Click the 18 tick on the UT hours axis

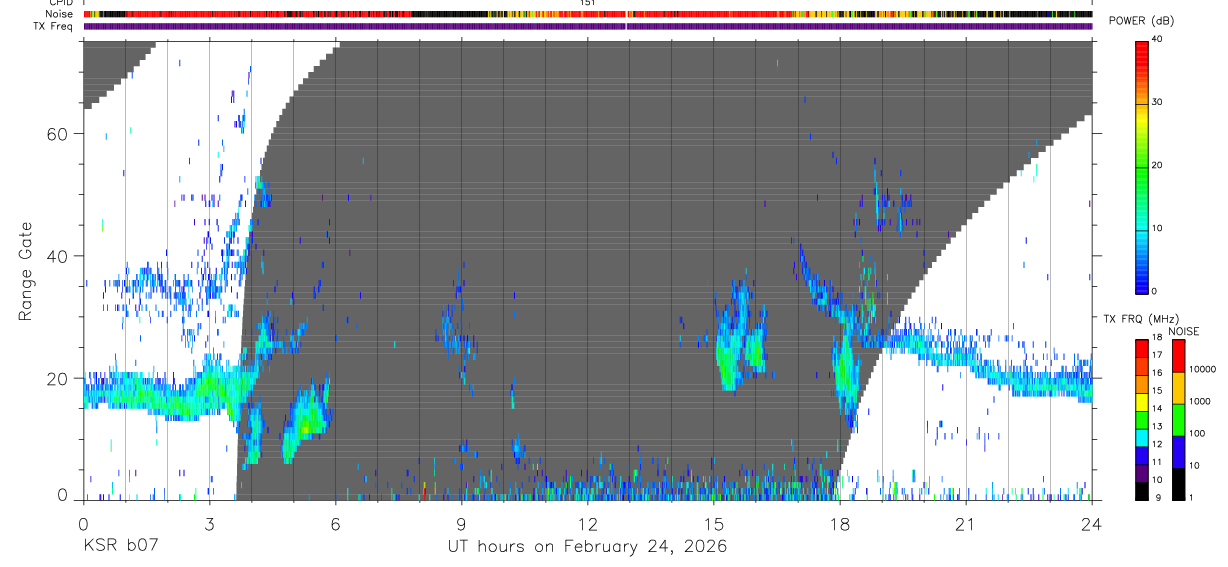tap(840, 522)
